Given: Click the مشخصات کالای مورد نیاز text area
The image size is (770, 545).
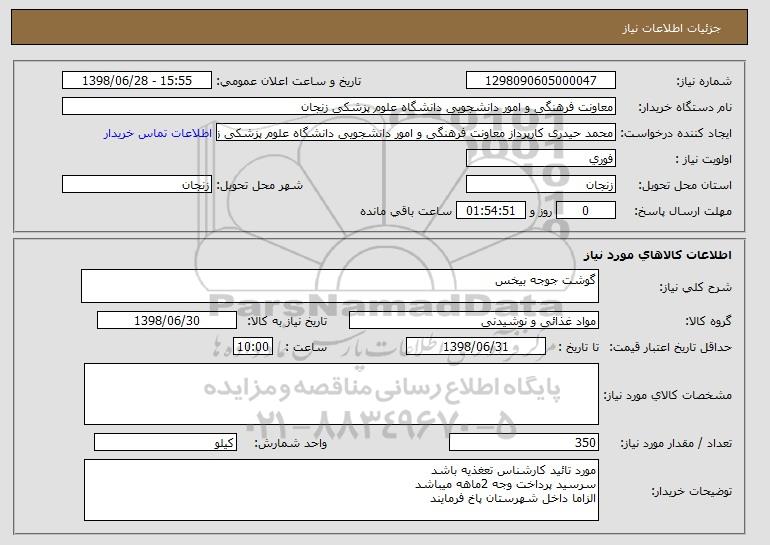Looking at the screenshot, I should (x=341, y=394).
